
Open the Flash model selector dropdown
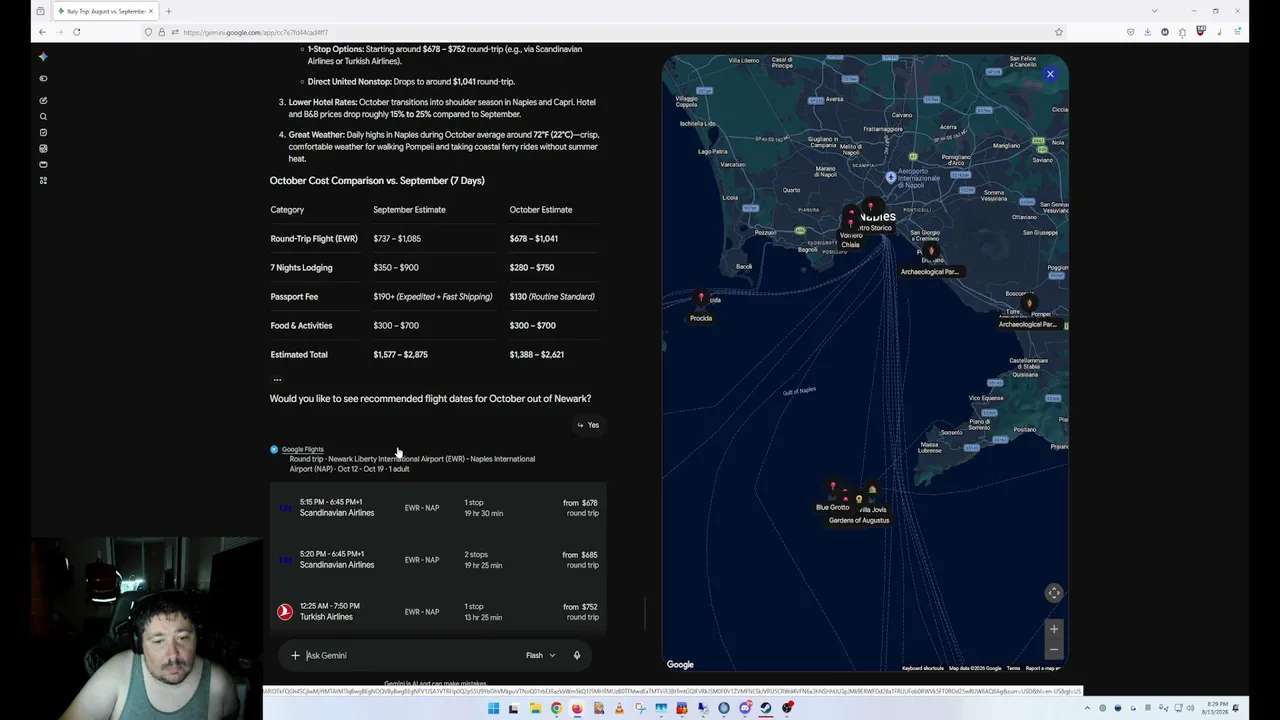pos(540,656)
